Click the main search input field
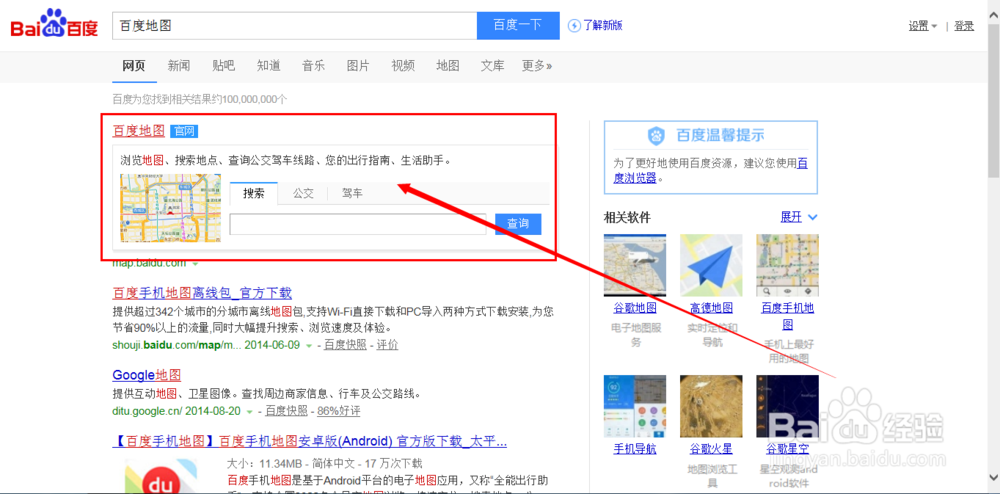This screenshot has width=1000, height=494. [x=295, y=25]
